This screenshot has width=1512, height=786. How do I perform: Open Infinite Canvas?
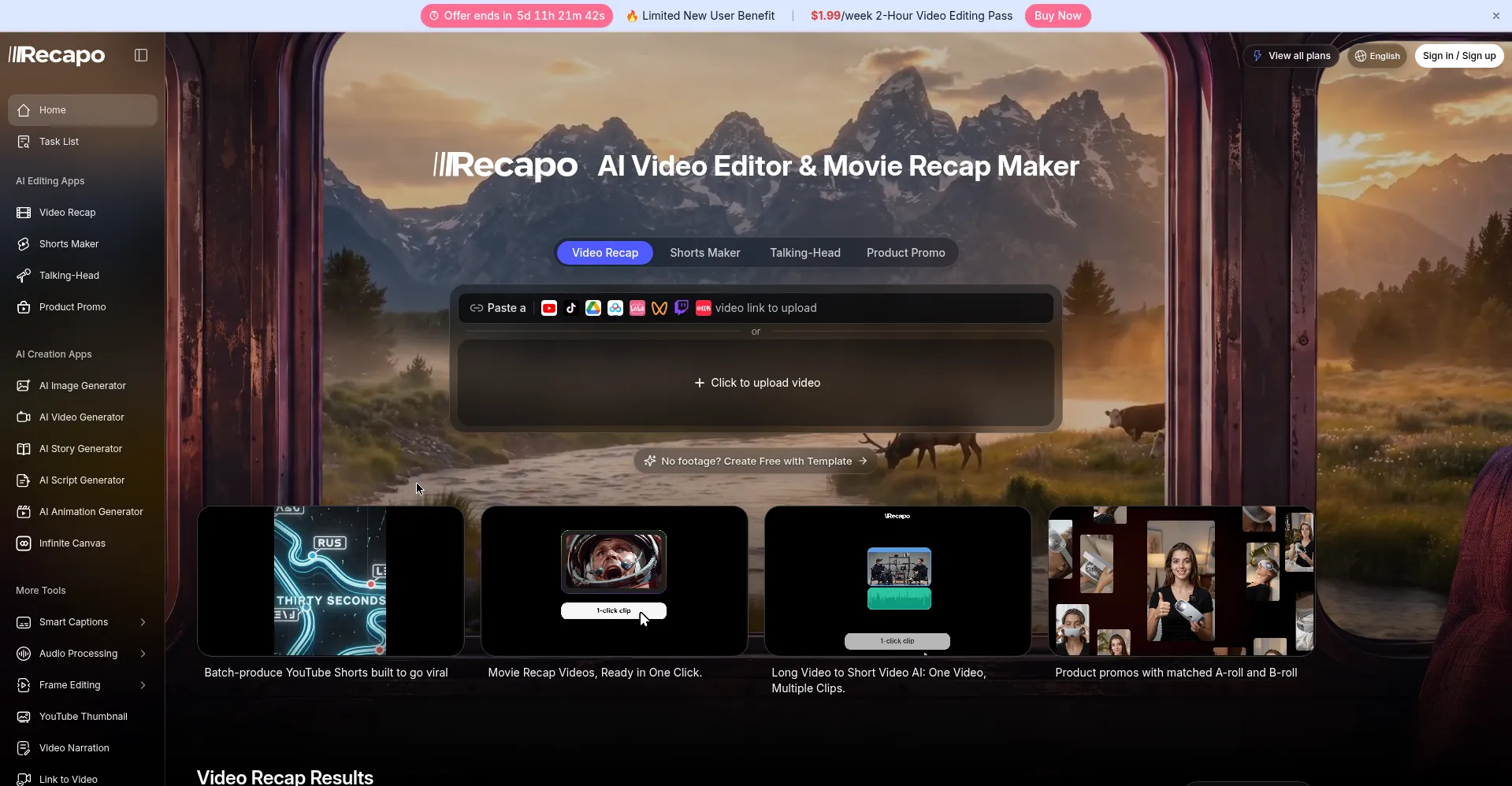(x=83, y=543)
